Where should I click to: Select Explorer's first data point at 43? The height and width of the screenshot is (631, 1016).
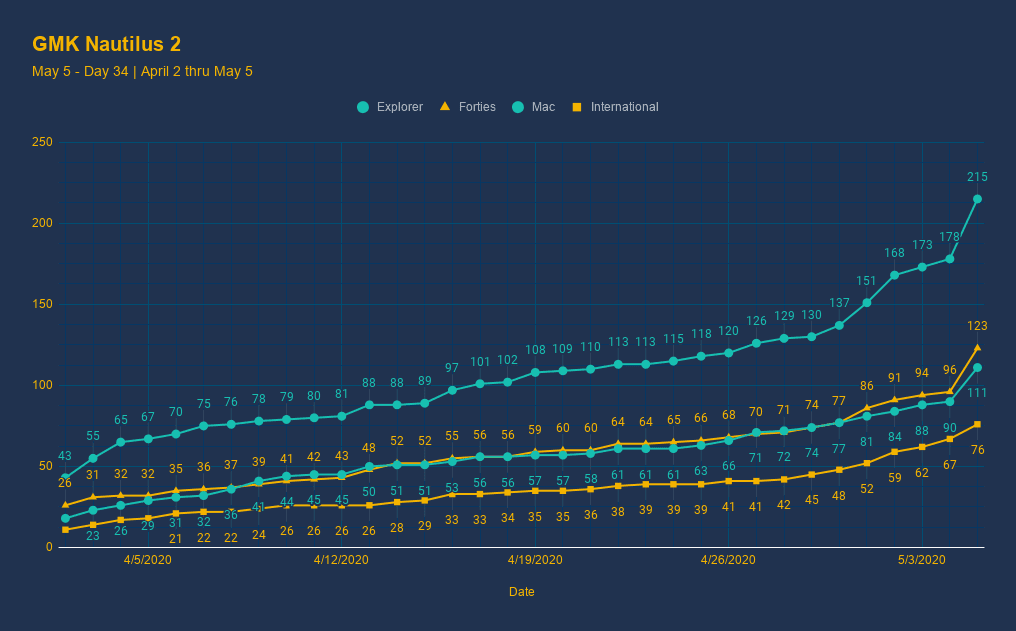coord(65,477)
